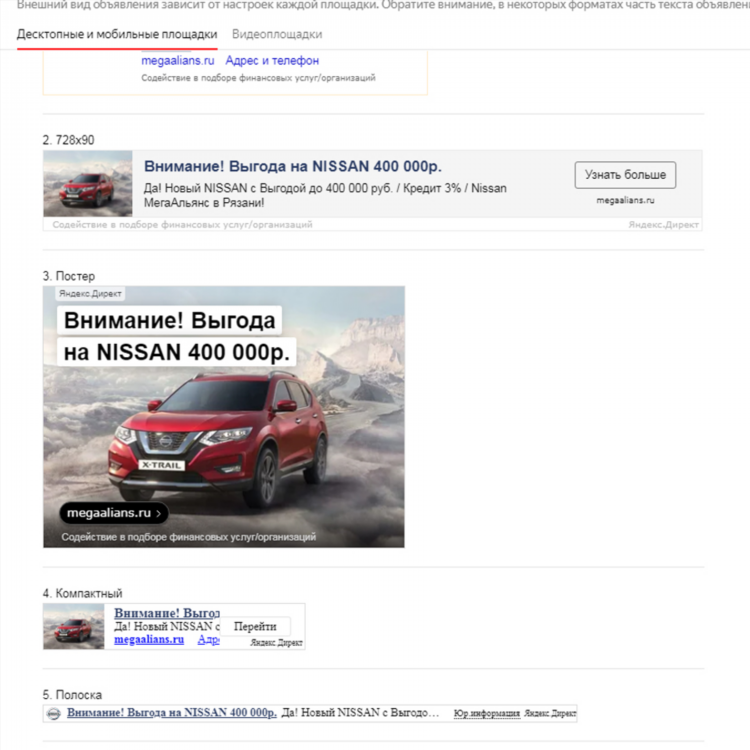Click megaalians.ru under the Узнать больше button

click(x=625, y=200)
